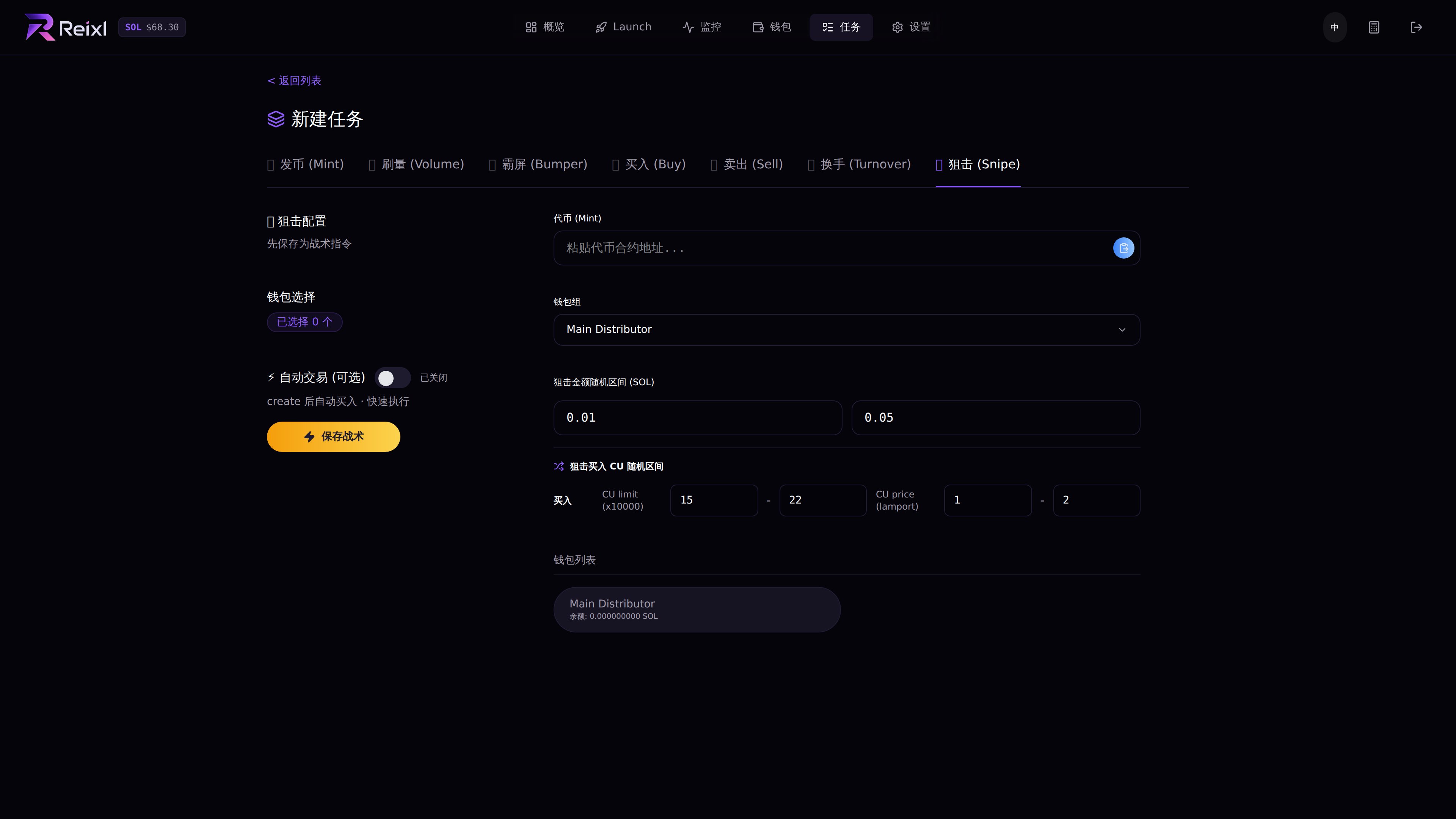Click the Reixl logo
Screen dimensions: 1456x819
coord(66,27)
